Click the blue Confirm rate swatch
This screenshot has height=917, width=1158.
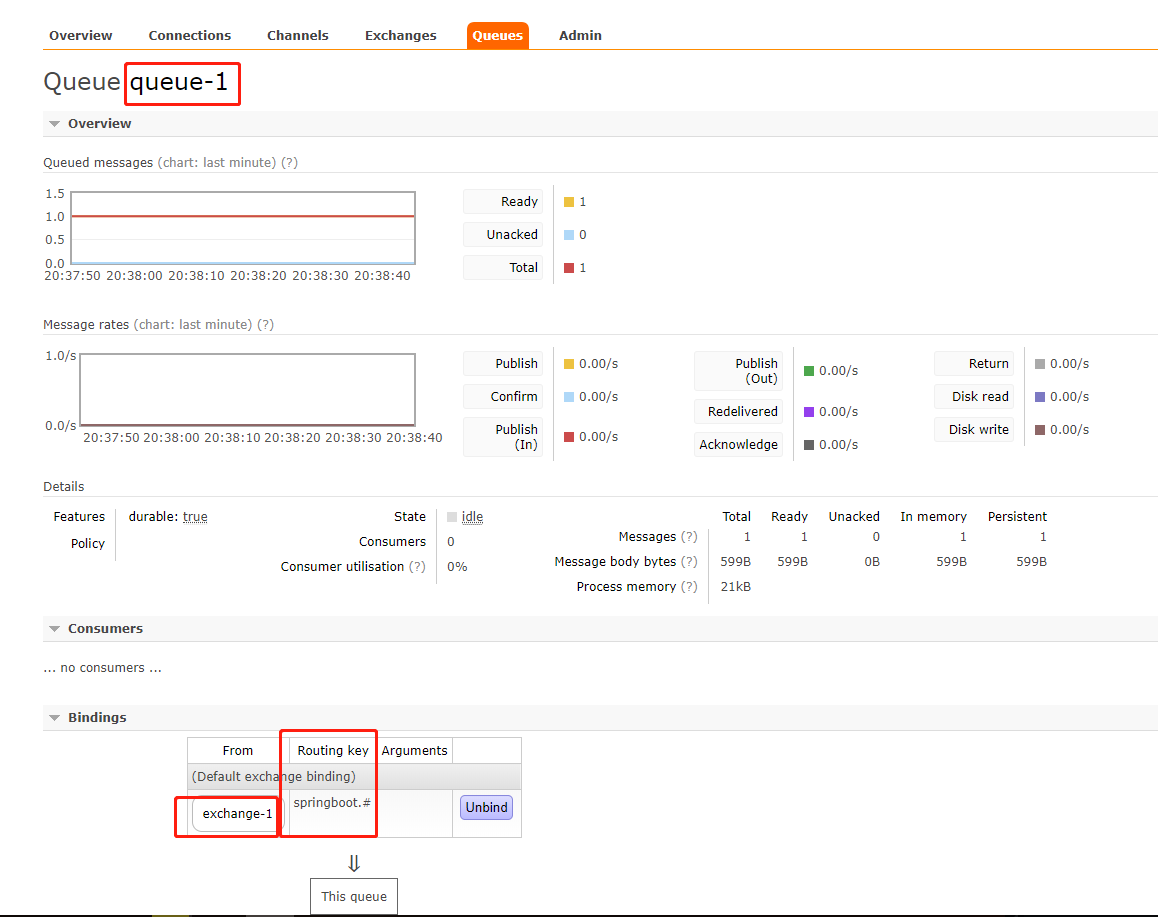[x=569, y=397]
